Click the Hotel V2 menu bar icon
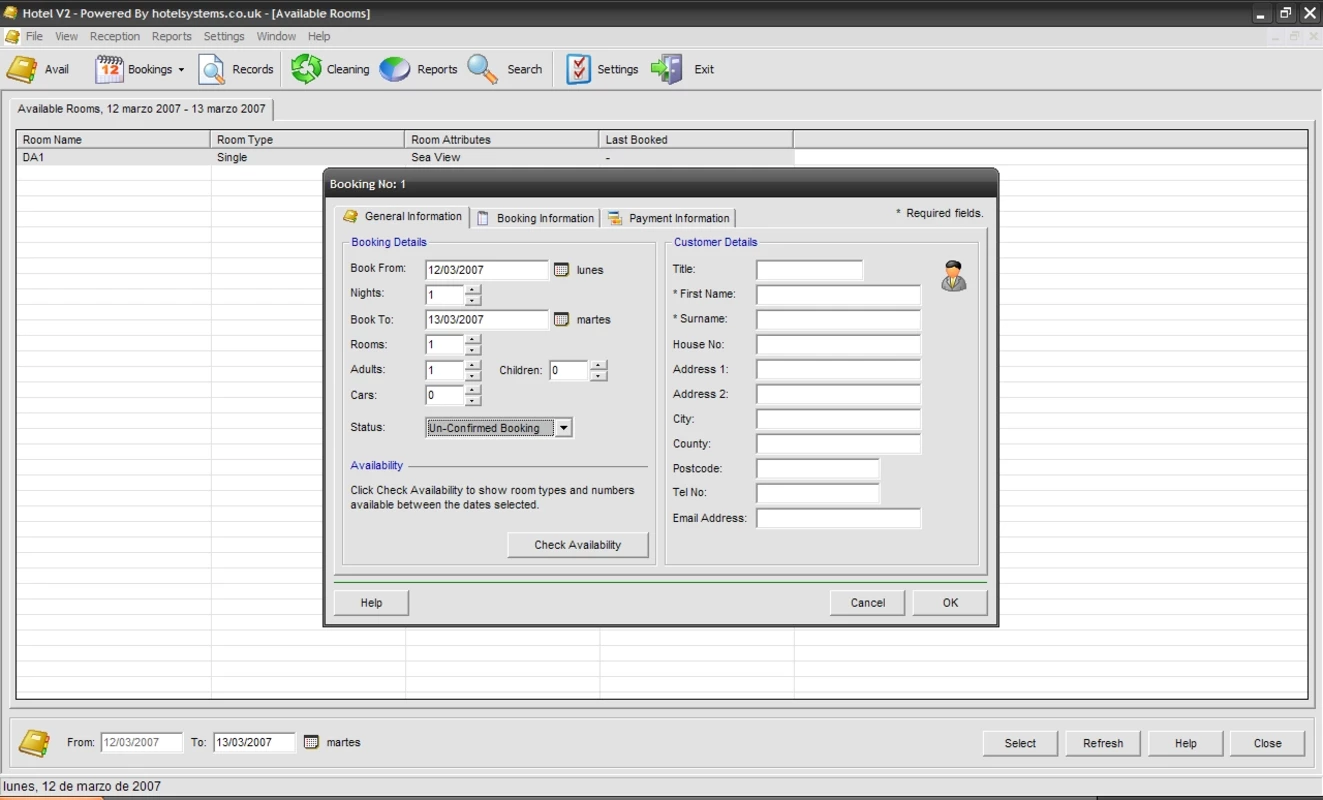Image resolution: width=1323 pixels, height=800 pixels. [x=12, y=36]
